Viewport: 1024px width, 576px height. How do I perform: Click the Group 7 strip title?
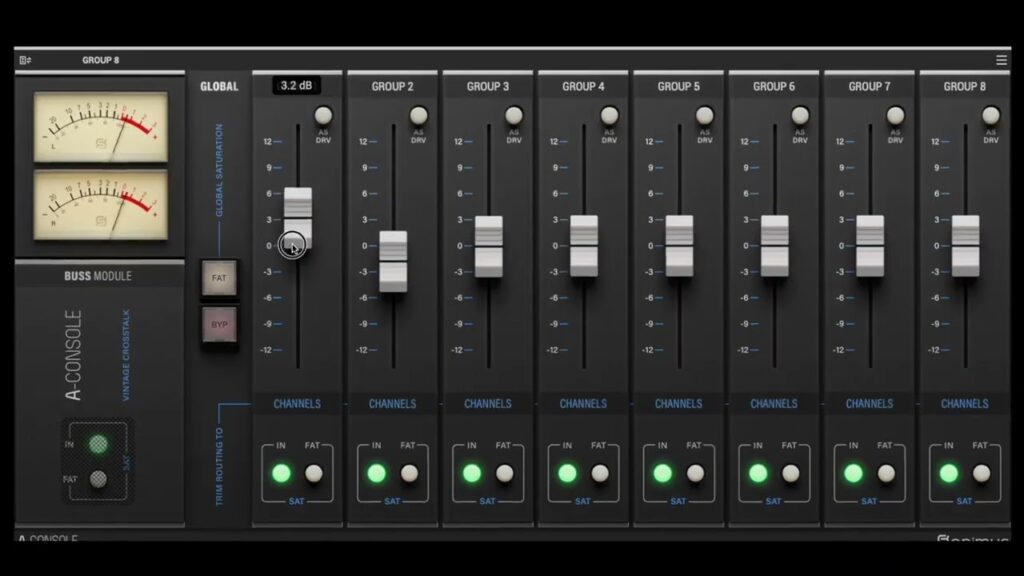(869, 86)
